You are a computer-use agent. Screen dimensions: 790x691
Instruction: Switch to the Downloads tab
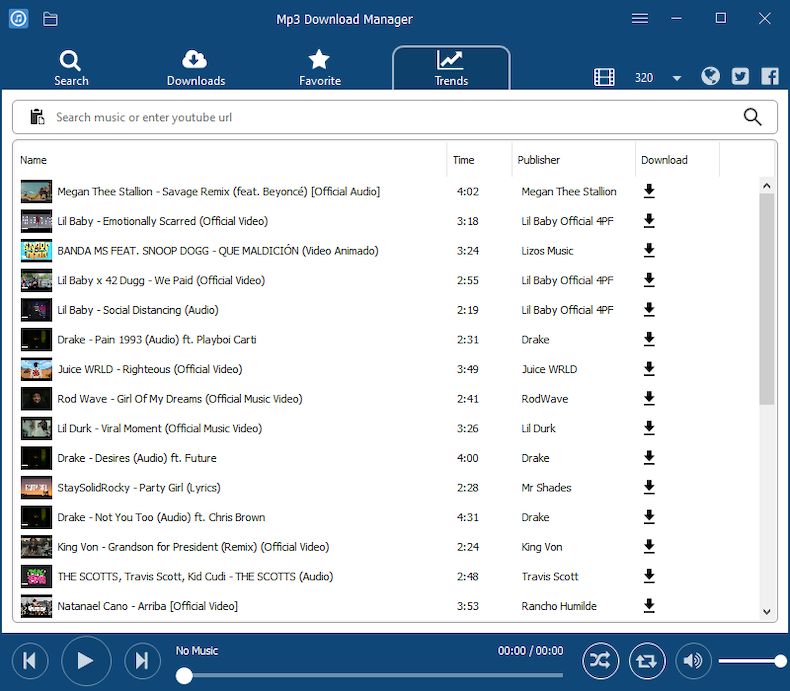pyautogui.click(x=195, y=68)
